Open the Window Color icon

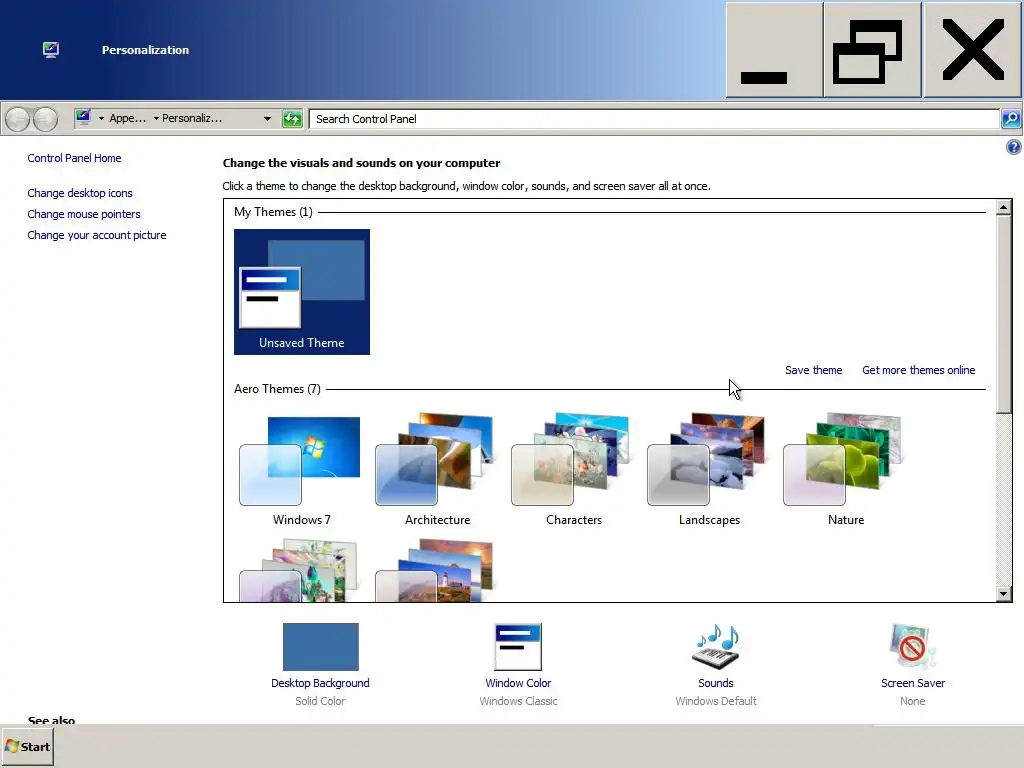(x=518, y=647)
